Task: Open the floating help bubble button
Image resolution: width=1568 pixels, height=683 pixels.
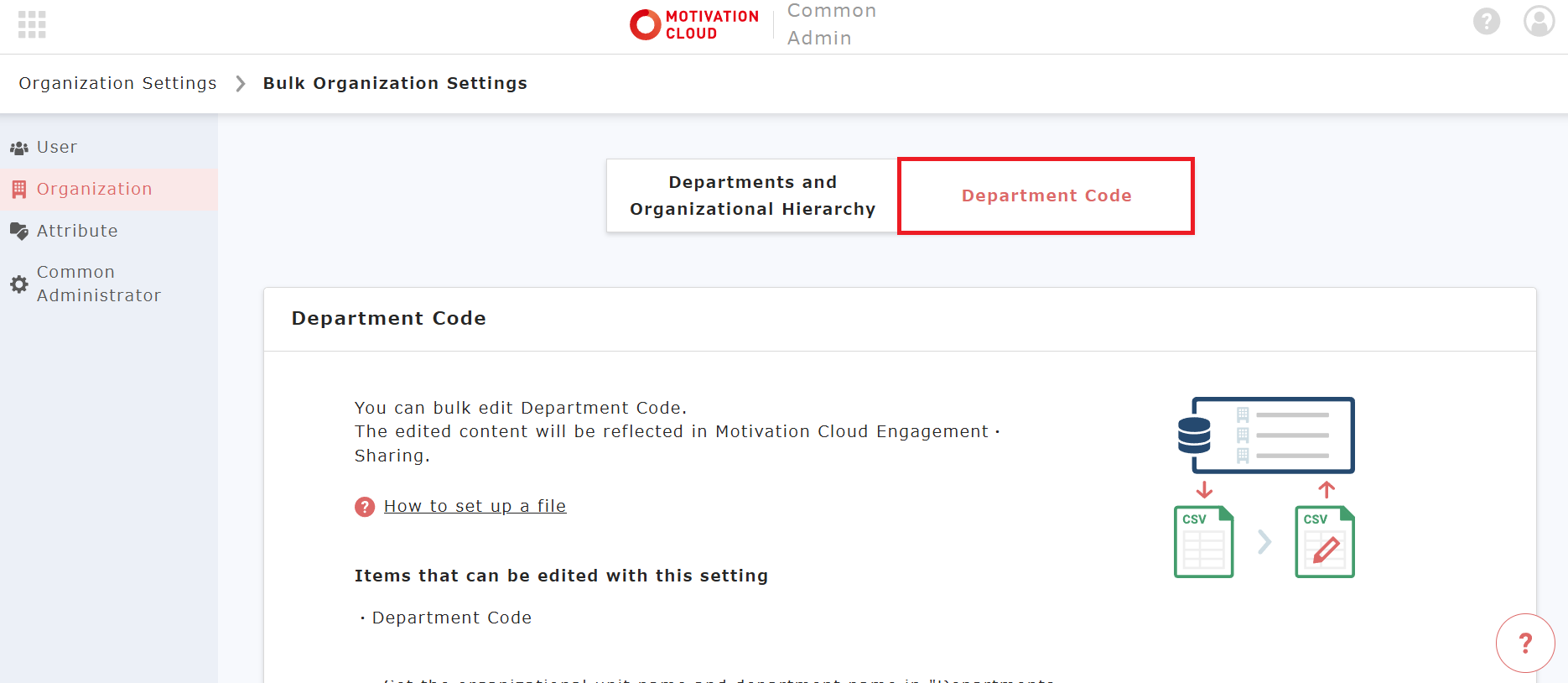Action: pos(1525,643)
